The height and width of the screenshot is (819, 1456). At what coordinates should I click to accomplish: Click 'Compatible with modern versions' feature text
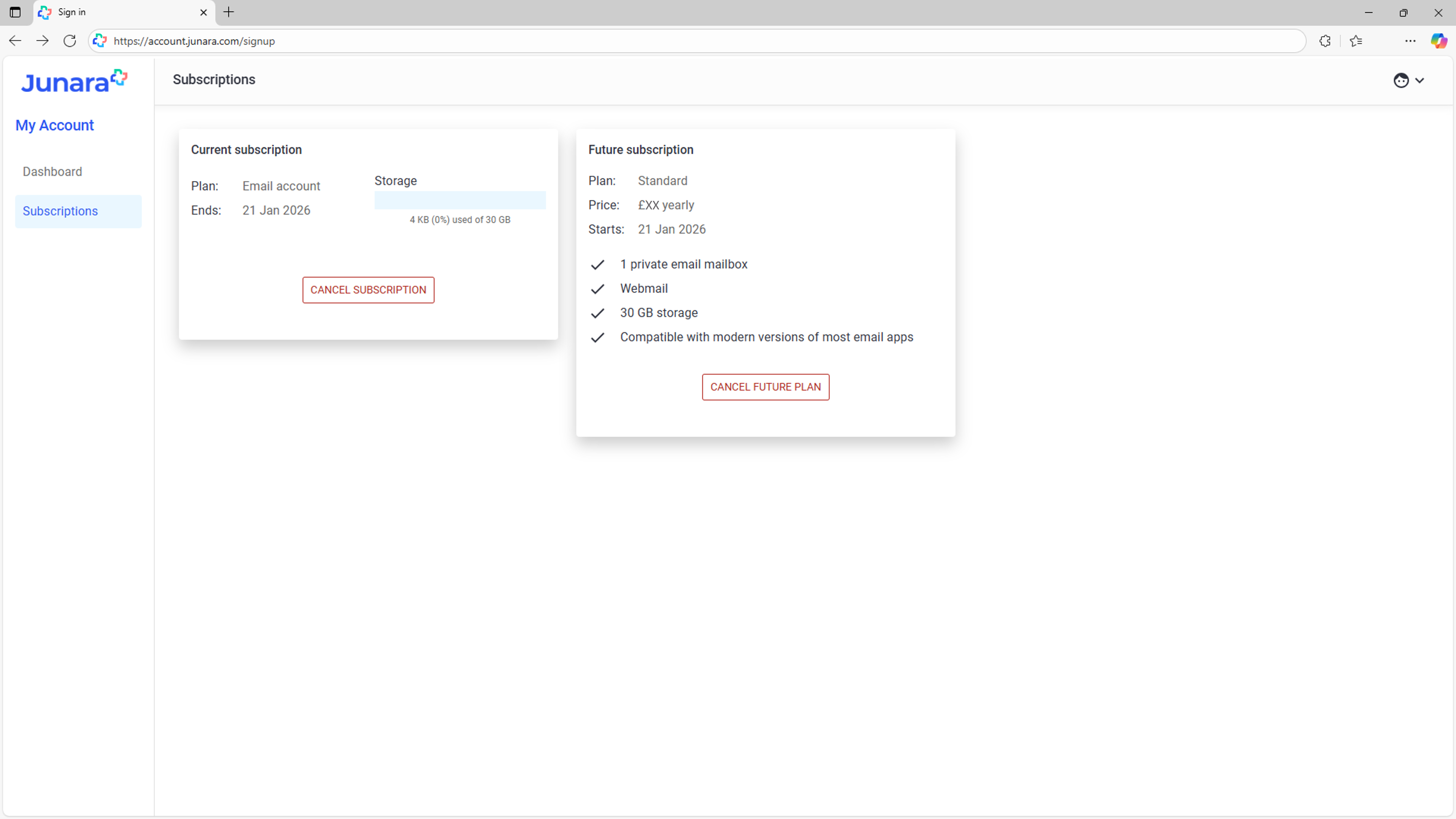766,337
